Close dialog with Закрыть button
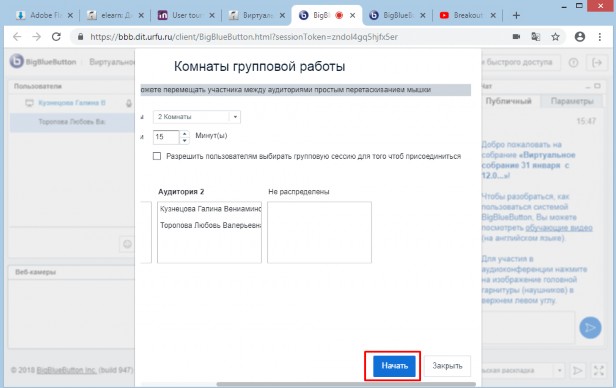The height and width of the screenshot is (388, 616). pyautogui.click(x=447, y=366)
